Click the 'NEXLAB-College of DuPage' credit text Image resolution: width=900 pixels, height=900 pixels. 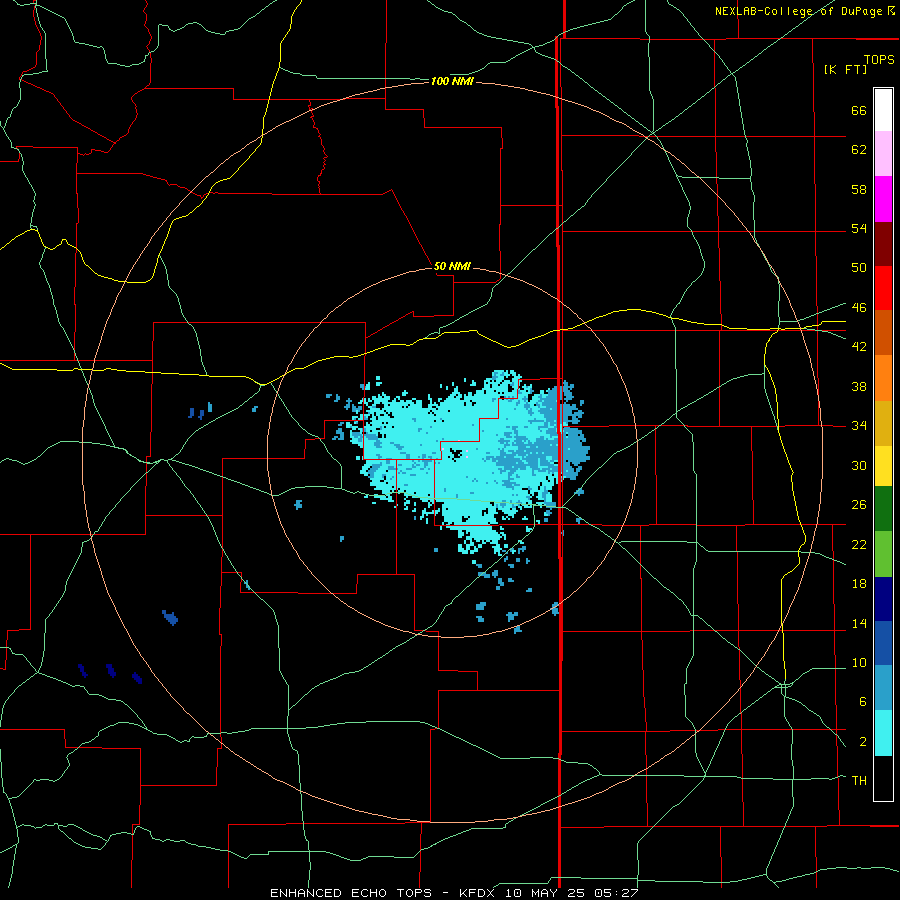pyautogui.click(x=797, y=11)
